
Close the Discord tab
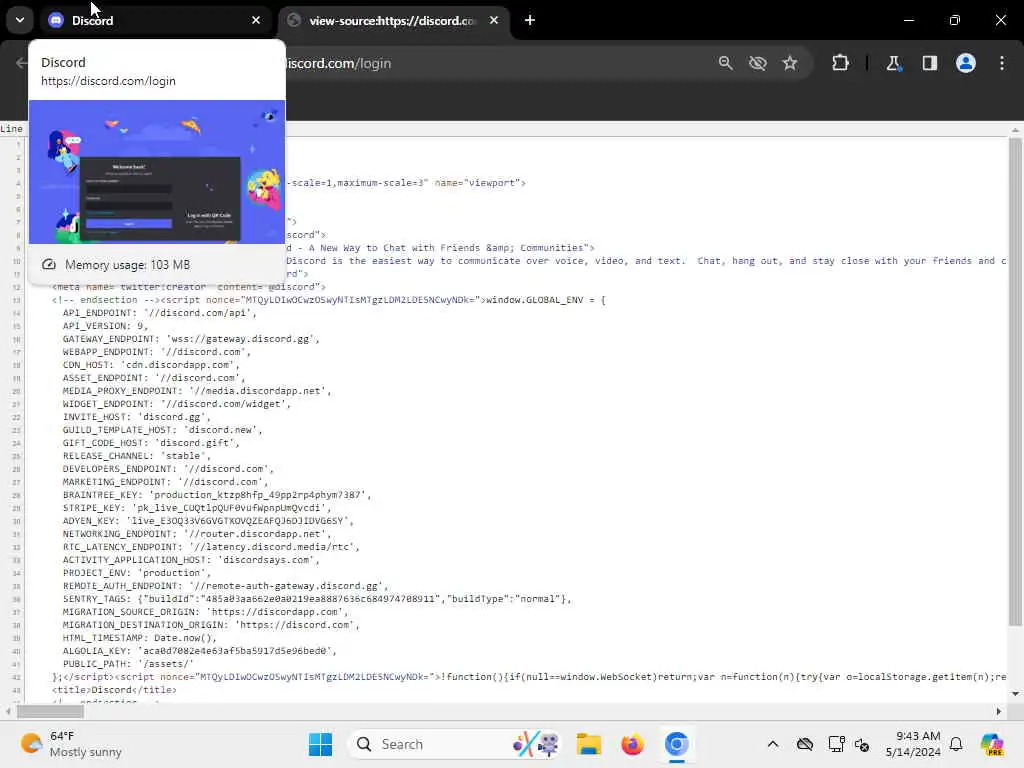point(256,20)
